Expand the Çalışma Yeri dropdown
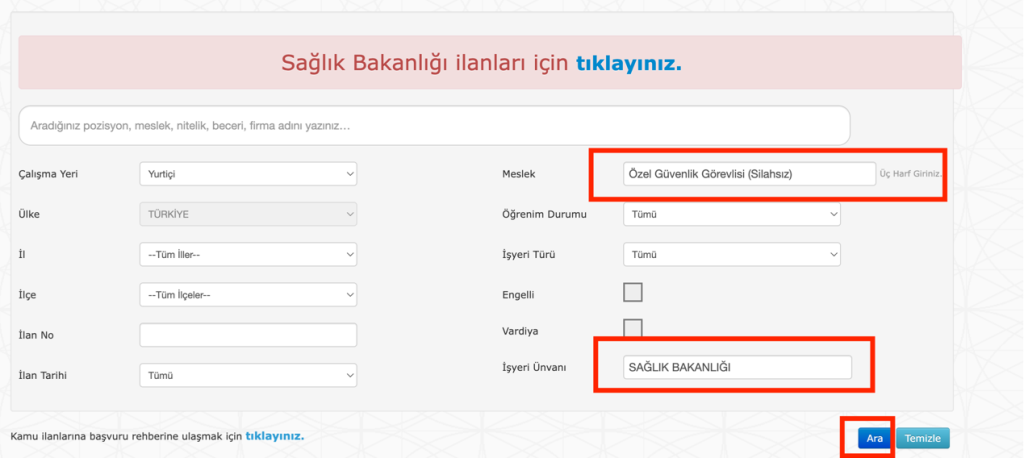 click(x=248, y=174)
